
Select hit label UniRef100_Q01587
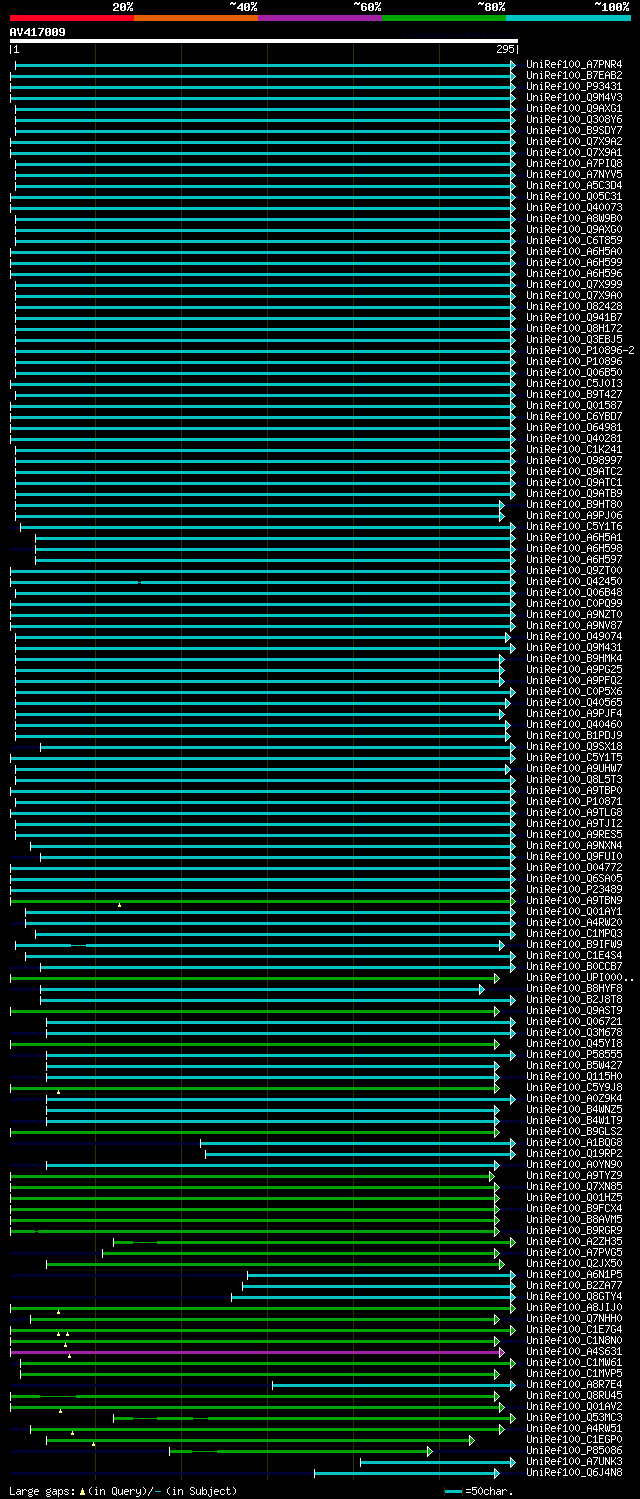coord(574,405)
